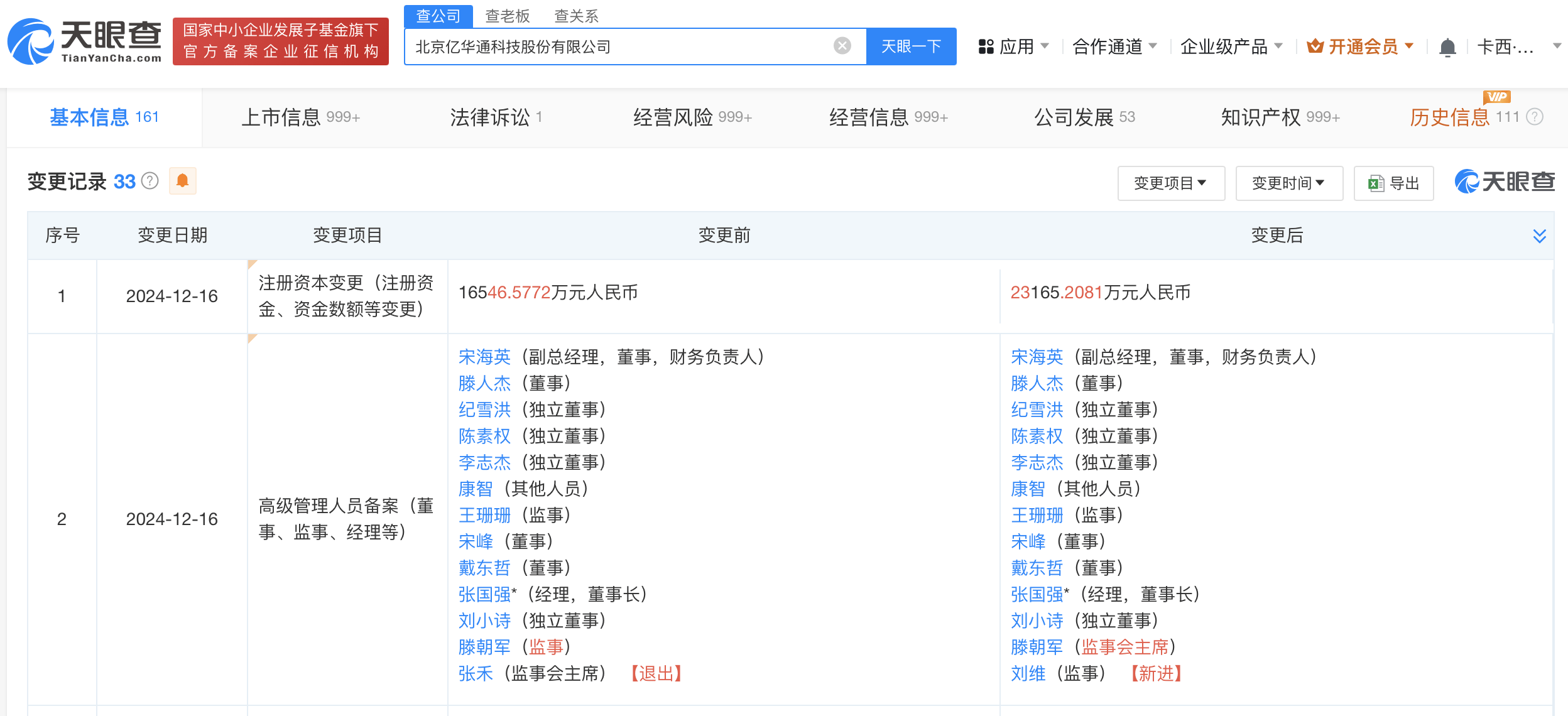Click 天眼一下 search button
The height and width of the screenshot is (716, 1568).
[x=911, y=46]
